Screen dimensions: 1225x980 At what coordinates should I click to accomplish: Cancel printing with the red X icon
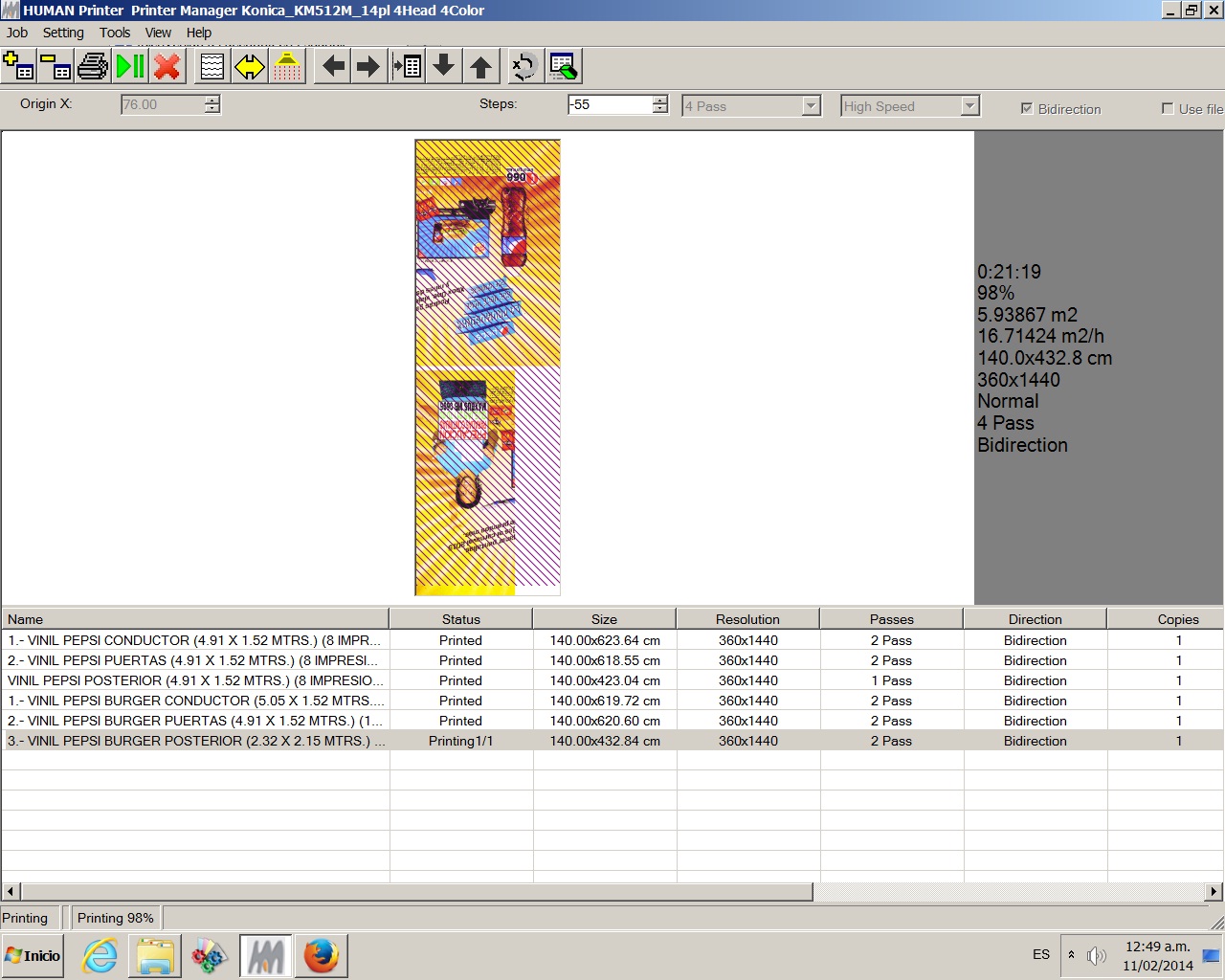coord(167,67)
